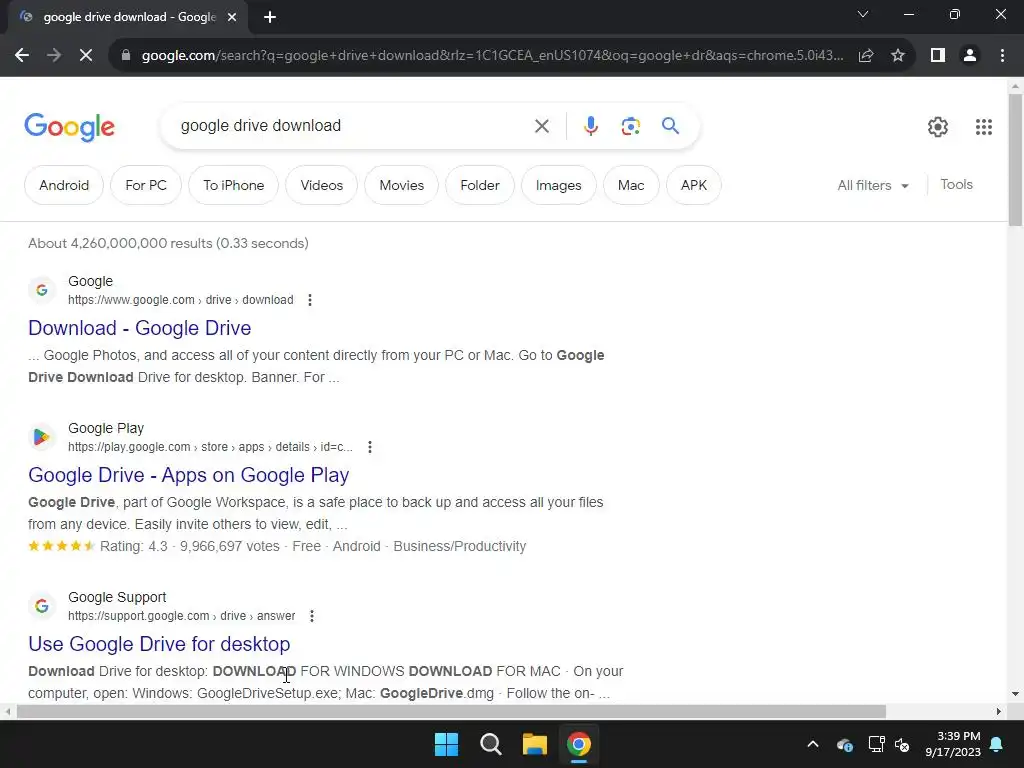1024x768 pixels.
Task: Select the Mac filter chip
Action: (631, 185)
